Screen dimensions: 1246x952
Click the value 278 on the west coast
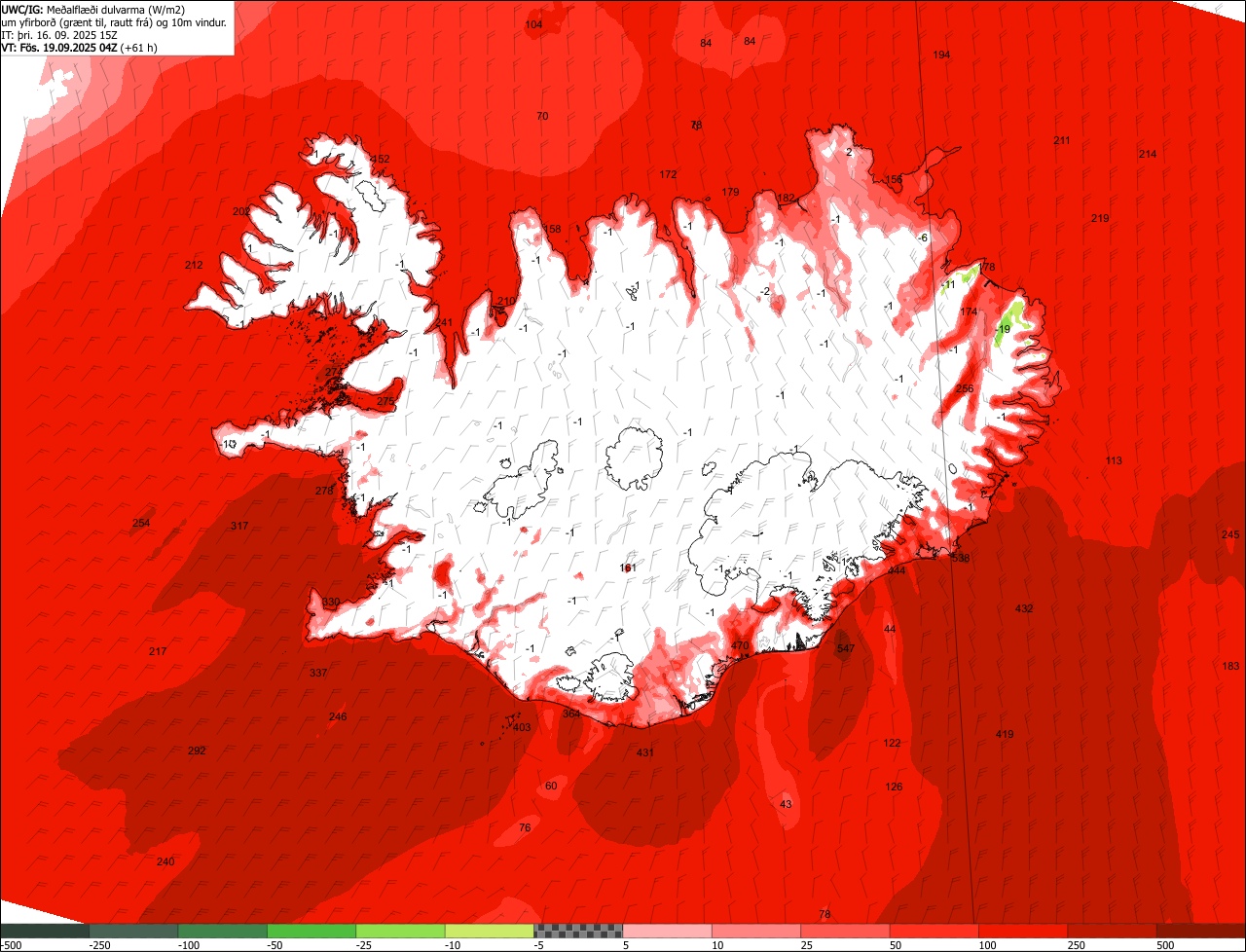[324, 491]
